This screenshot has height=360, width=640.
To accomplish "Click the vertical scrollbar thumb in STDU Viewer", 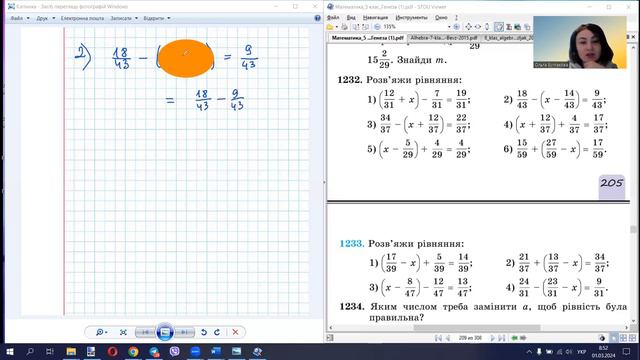I will [x=633, y=230].
